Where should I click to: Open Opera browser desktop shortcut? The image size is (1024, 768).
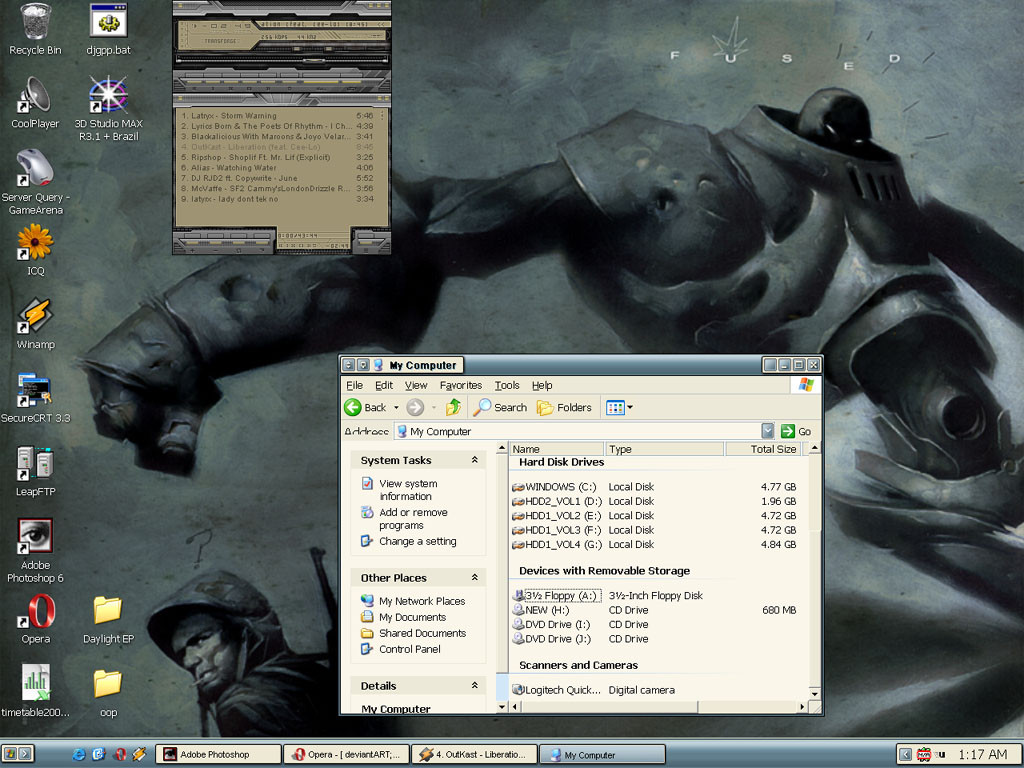click(35, 619)
